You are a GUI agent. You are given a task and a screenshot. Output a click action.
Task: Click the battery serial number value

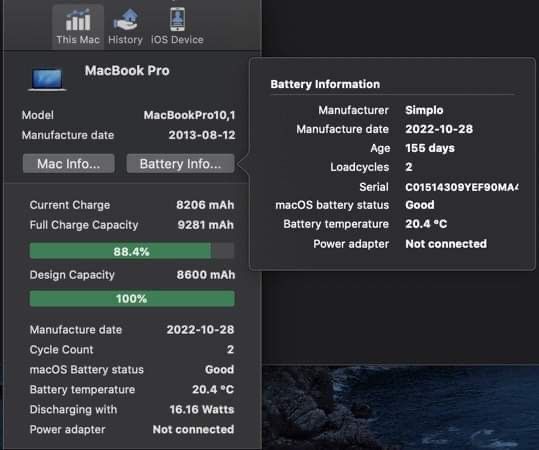click(462, 187)
